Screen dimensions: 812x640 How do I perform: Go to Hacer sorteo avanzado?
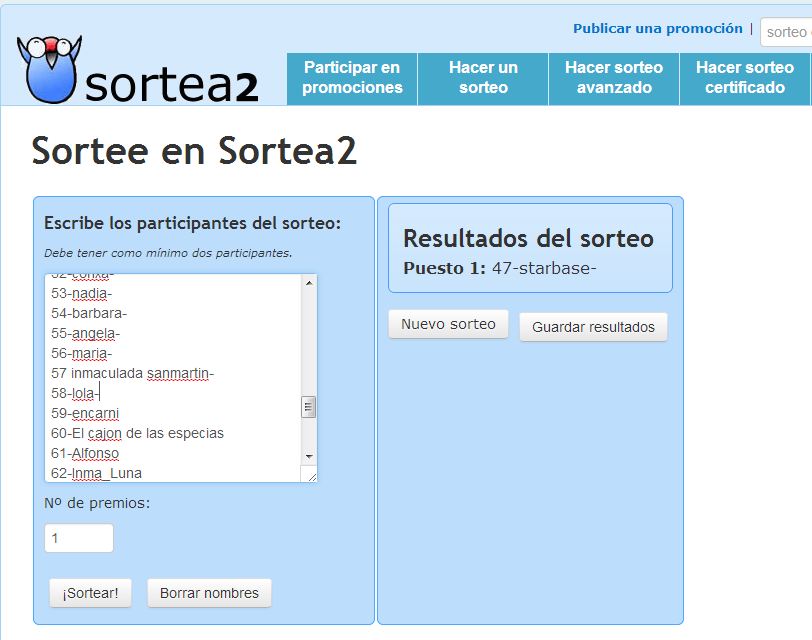tap(614, 78)
